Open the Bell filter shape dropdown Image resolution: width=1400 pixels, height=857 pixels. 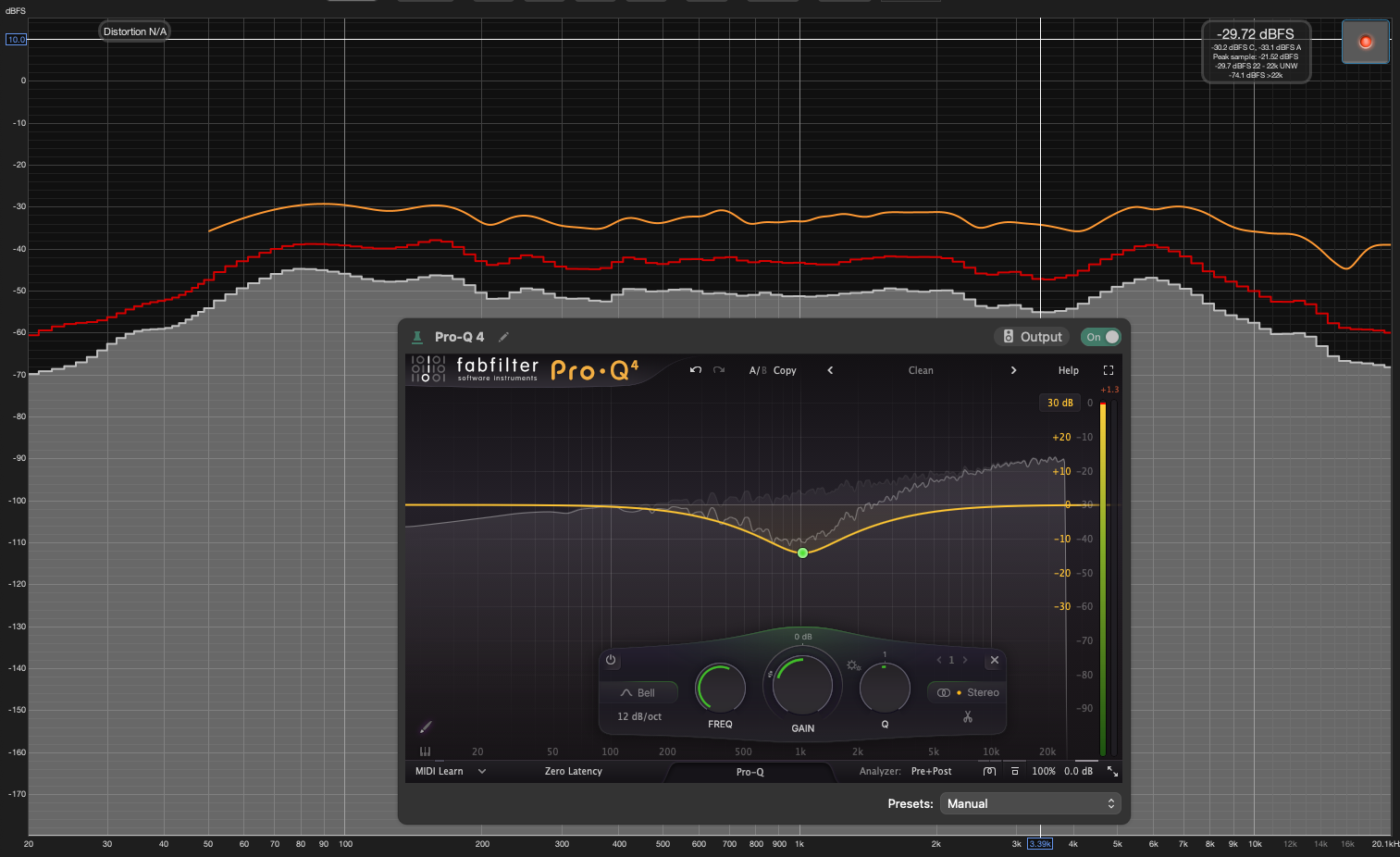[x=638, y=692]
